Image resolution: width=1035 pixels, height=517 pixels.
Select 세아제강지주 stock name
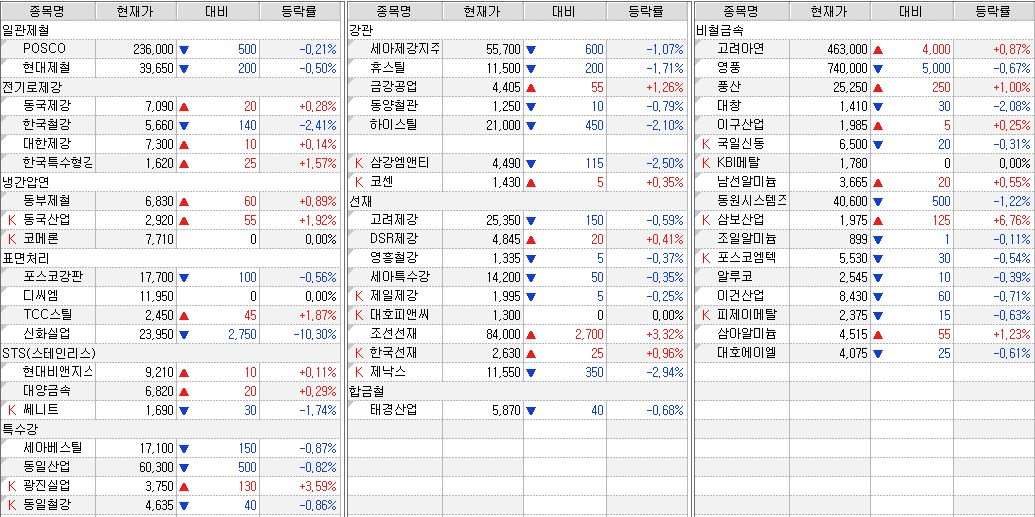click(405, 49)
